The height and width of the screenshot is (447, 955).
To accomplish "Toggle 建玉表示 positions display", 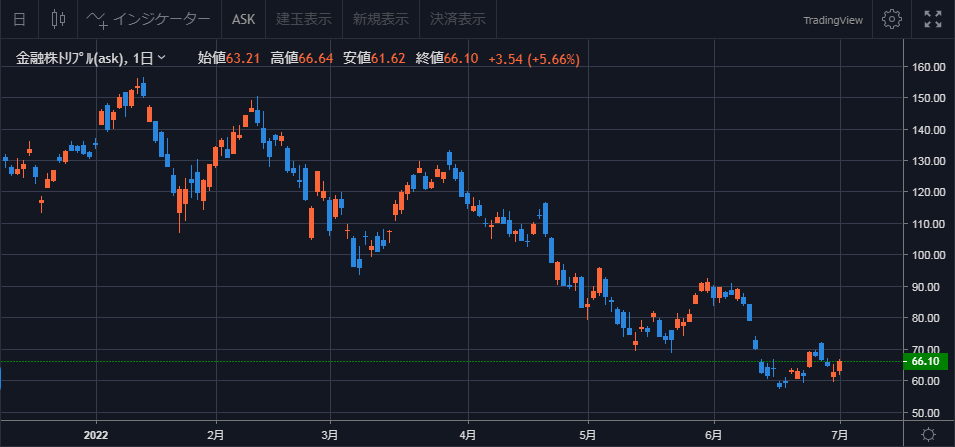I will [304, 19].
